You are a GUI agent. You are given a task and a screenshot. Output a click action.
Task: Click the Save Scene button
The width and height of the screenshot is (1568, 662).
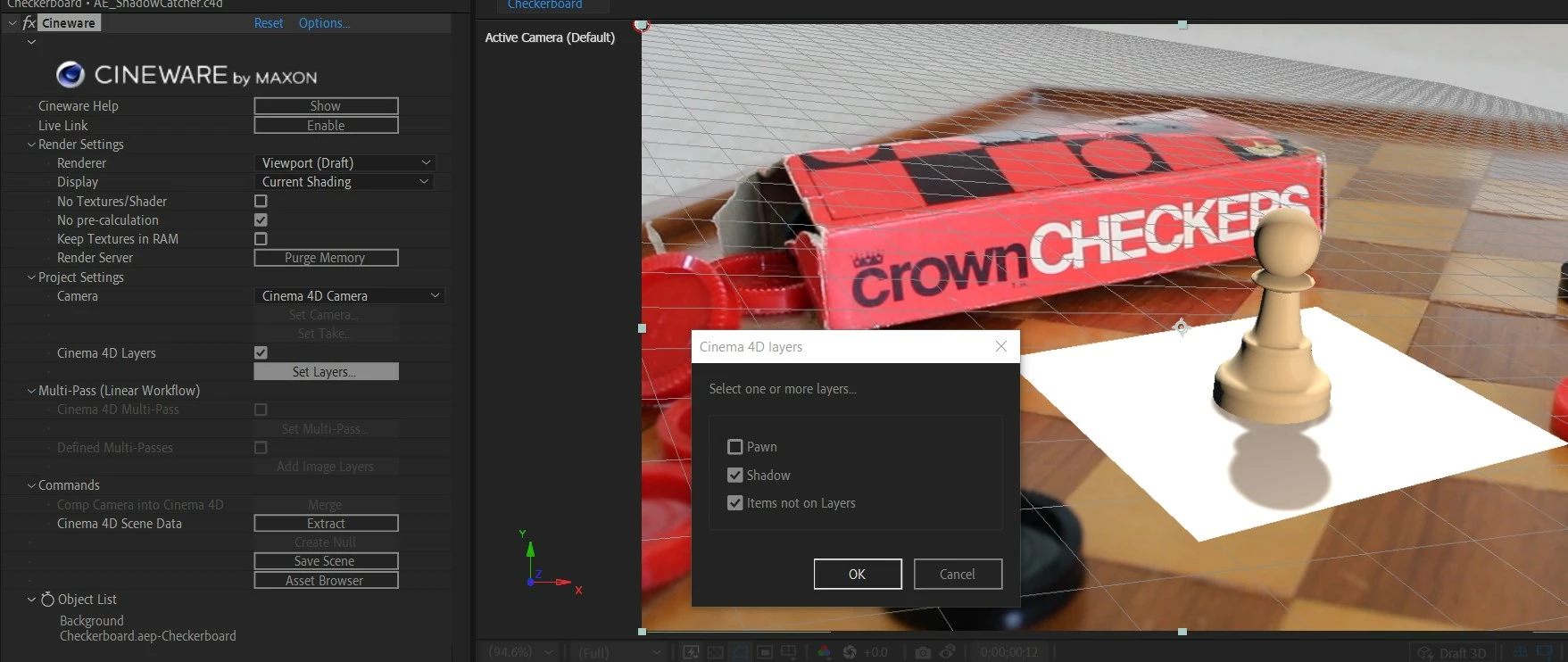(x=326, y=561)
